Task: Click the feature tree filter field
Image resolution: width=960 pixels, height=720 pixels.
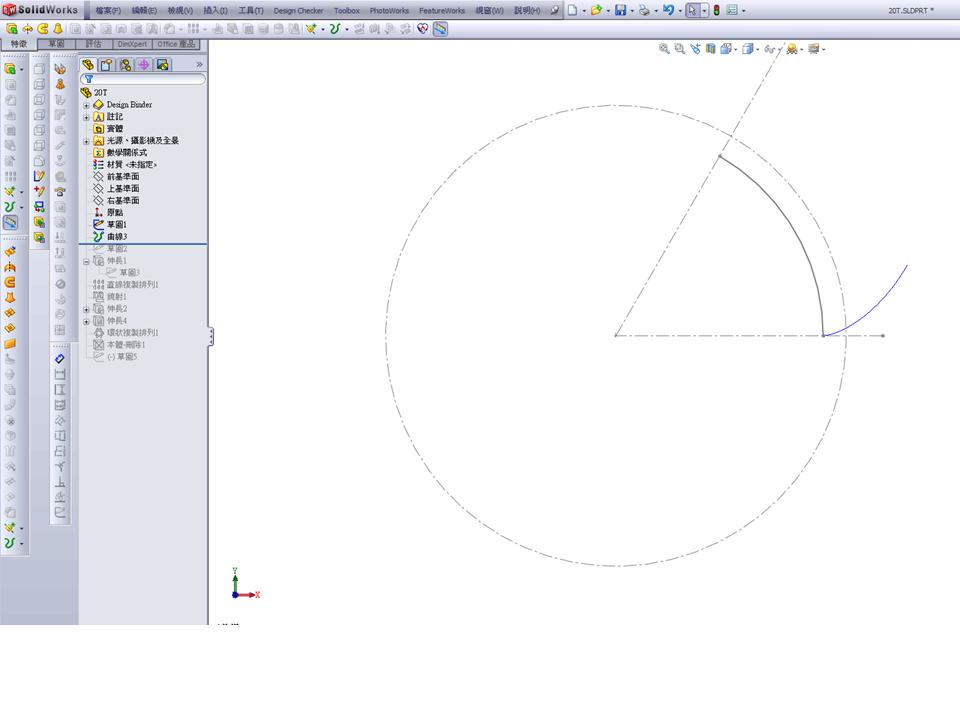Action: (143, 79)
